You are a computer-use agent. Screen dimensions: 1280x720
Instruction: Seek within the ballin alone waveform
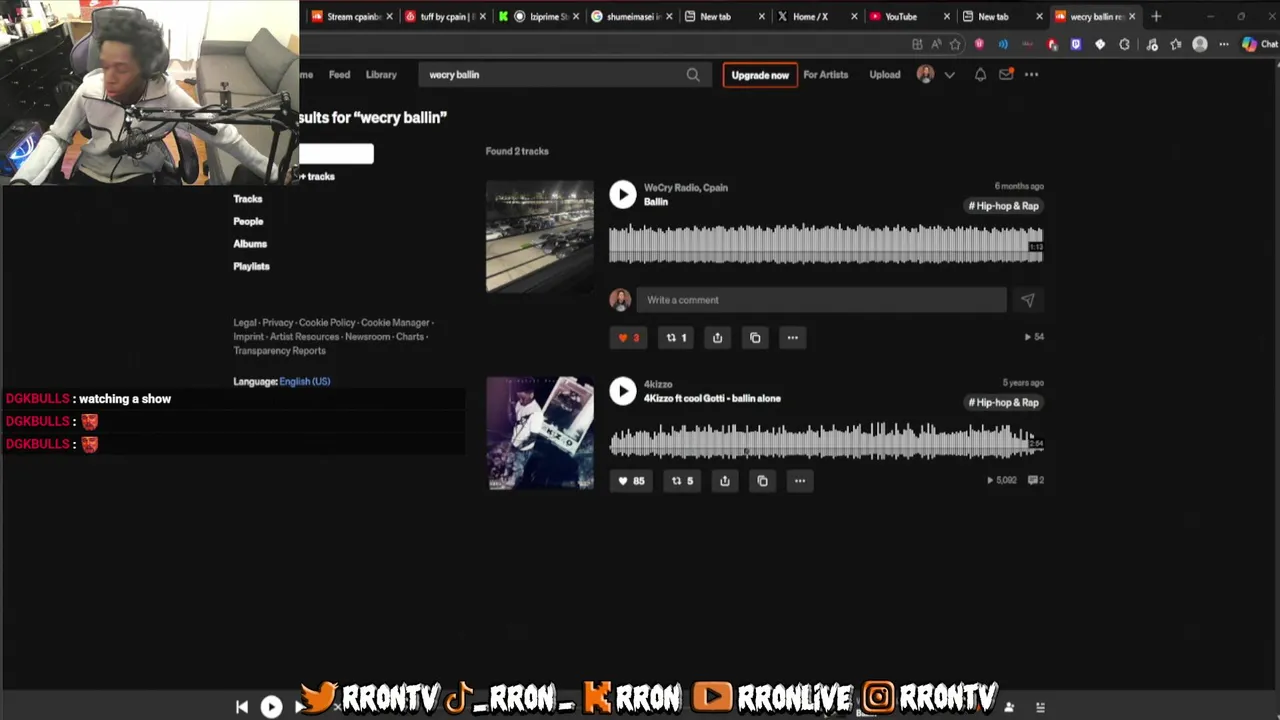pos(825,441)
